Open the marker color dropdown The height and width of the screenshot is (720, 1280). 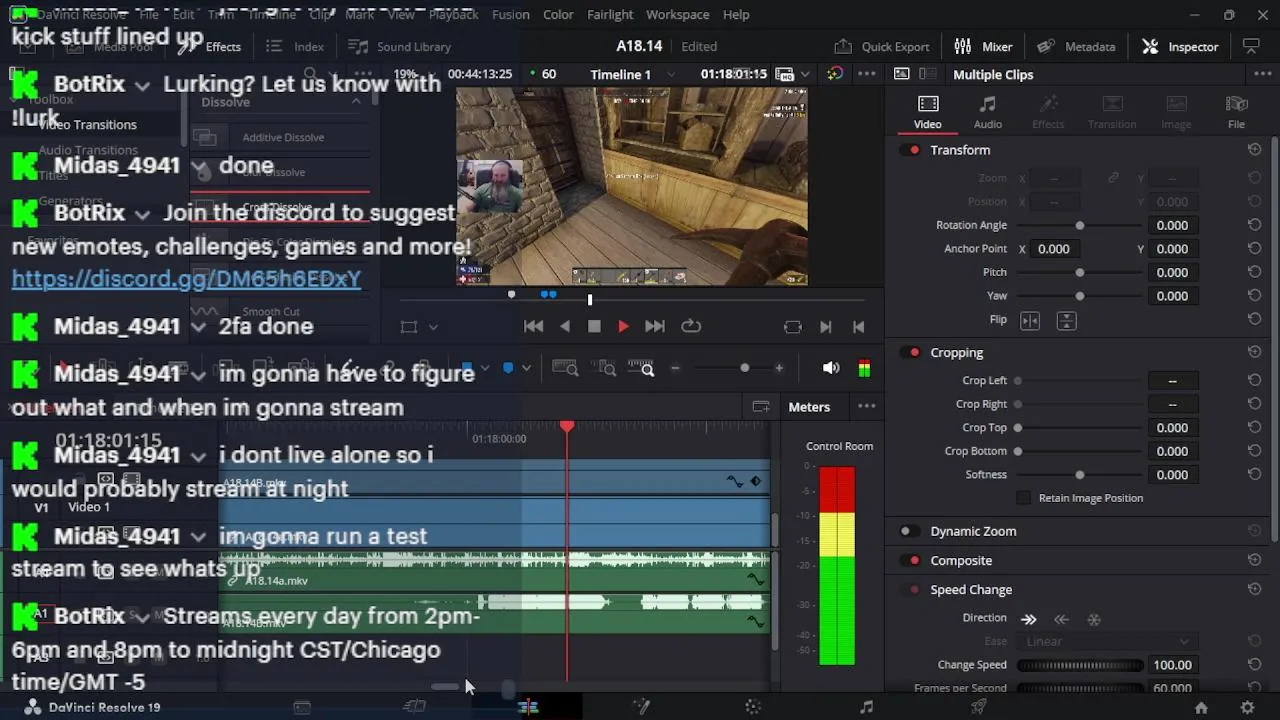click(x=525, y=369)
